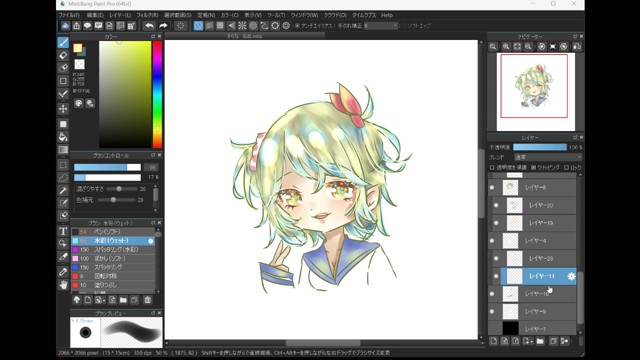Choose the Move tool

63,109
